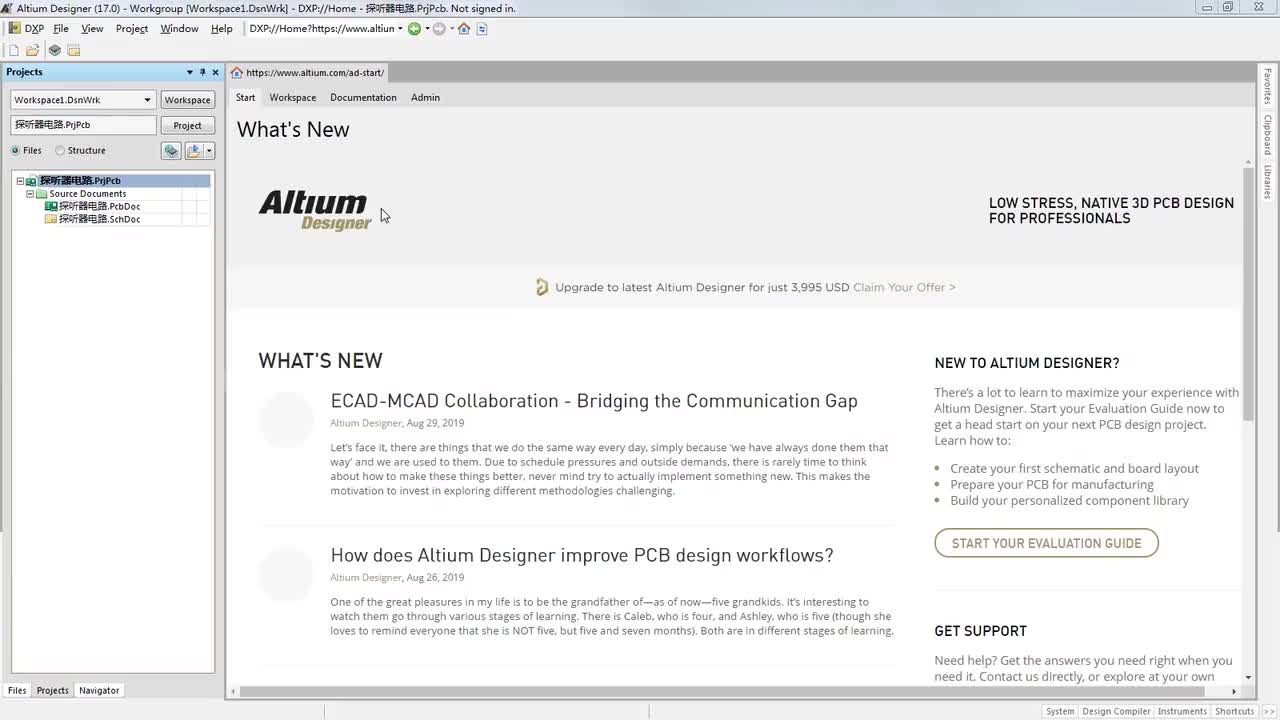Select the PcbDoc document in tree
This screenshot has height=720, width=1280.
coord(99,206)
